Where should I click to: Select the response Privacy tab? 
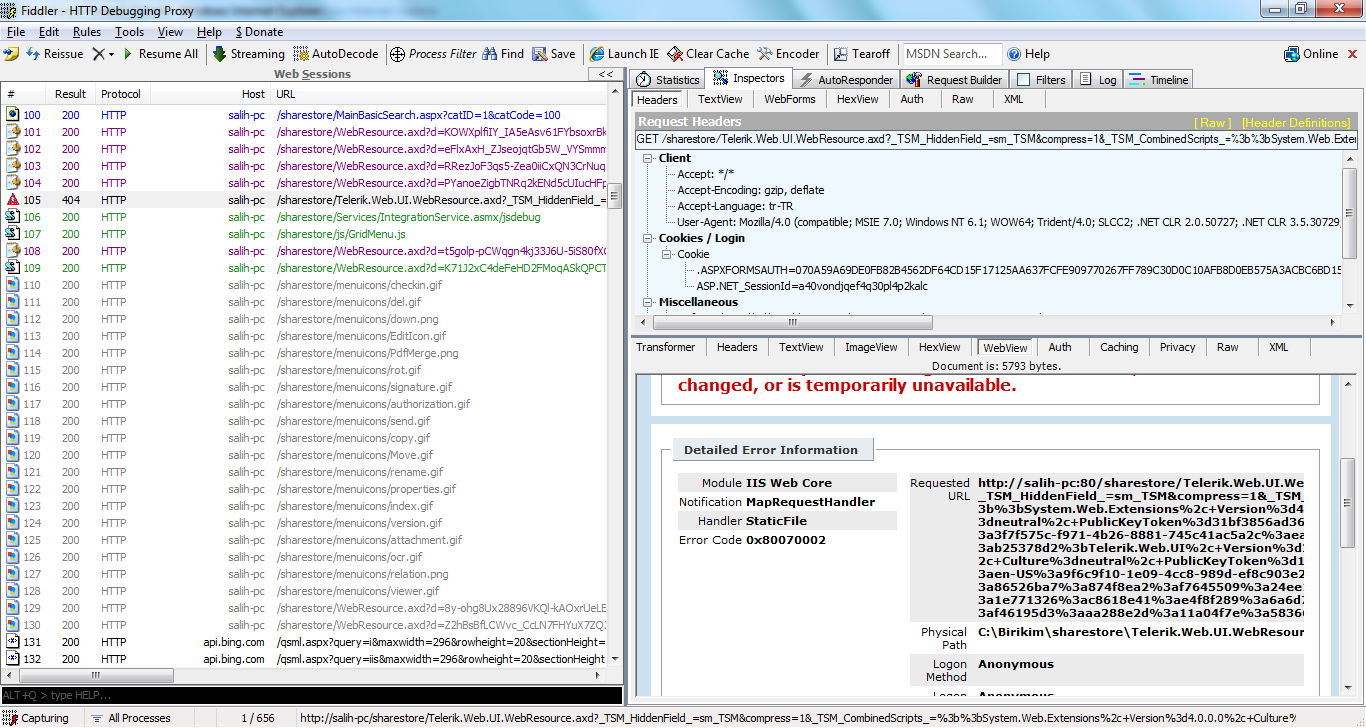pyautogui.click(x=1177, y=347)
